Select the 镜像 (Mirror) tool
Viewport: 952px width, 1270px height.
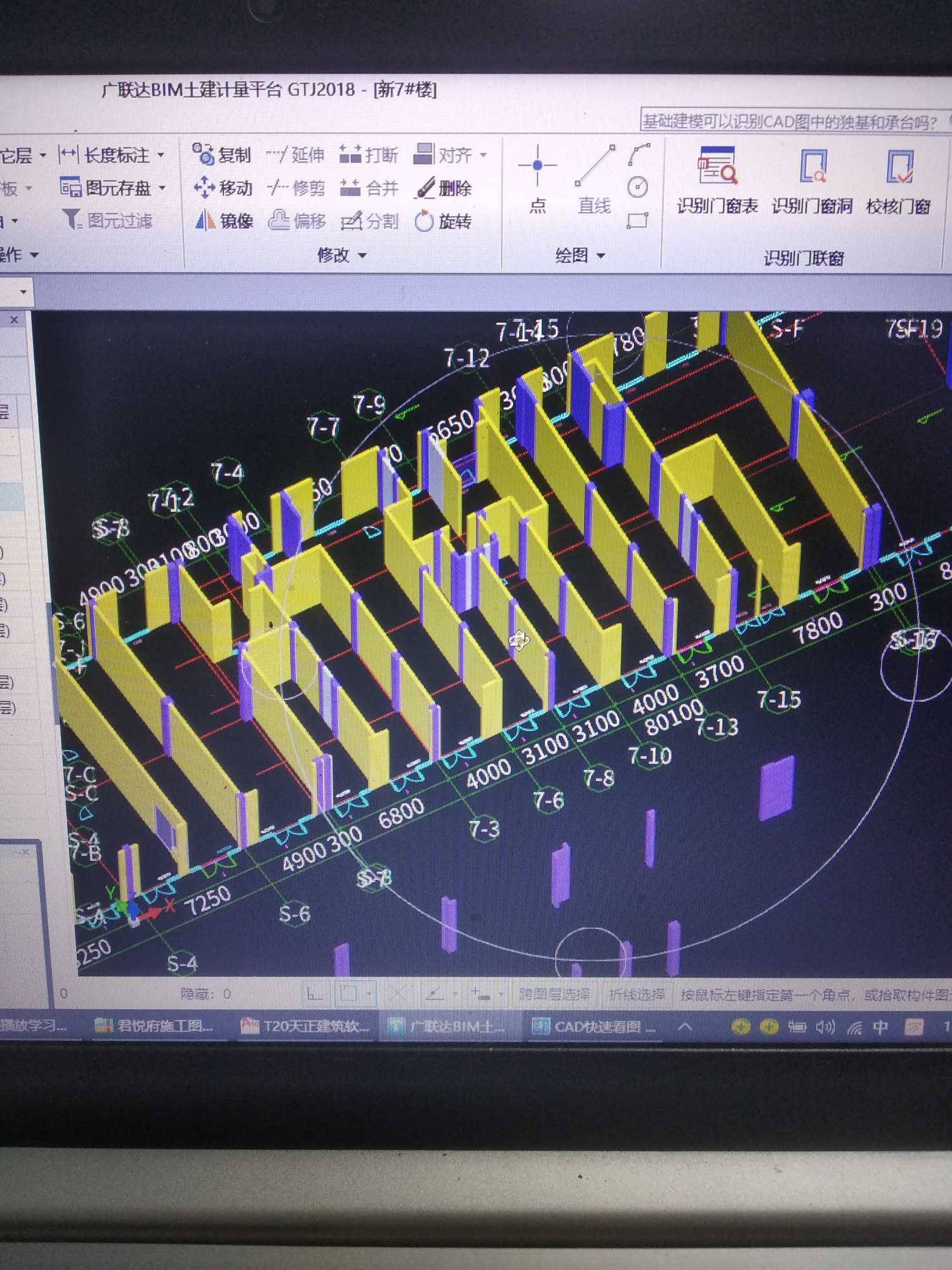[223, 220]
